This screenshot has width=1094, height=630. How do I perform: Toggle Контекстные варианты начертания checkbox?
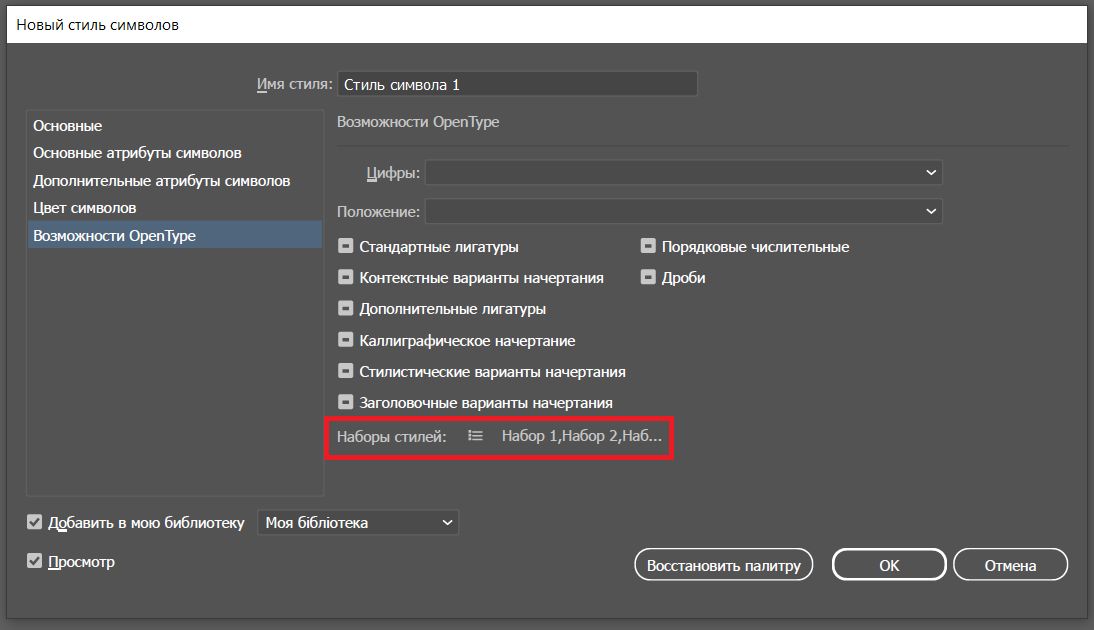(x=346, y=277)
